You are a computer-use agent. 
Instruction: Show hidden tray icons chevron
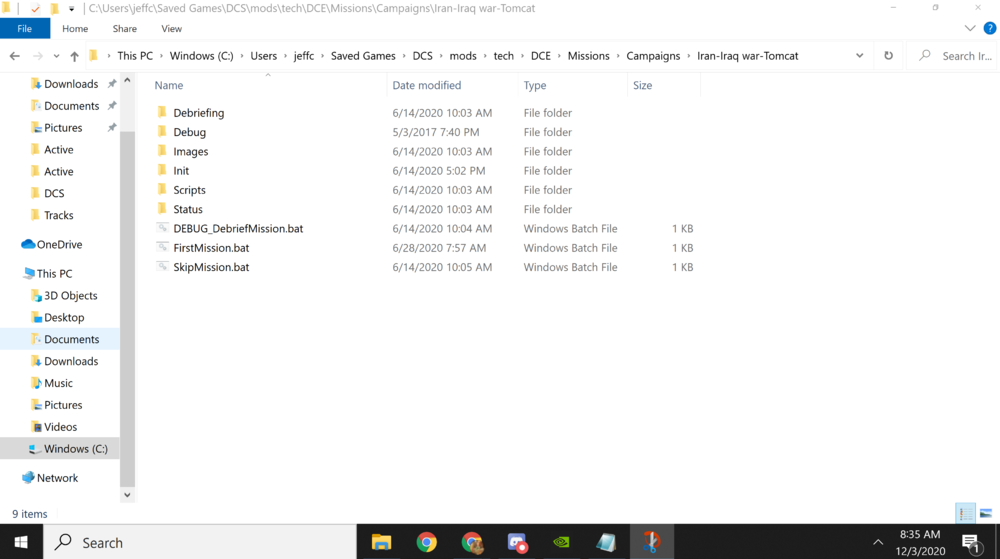[x=878, y=542]
